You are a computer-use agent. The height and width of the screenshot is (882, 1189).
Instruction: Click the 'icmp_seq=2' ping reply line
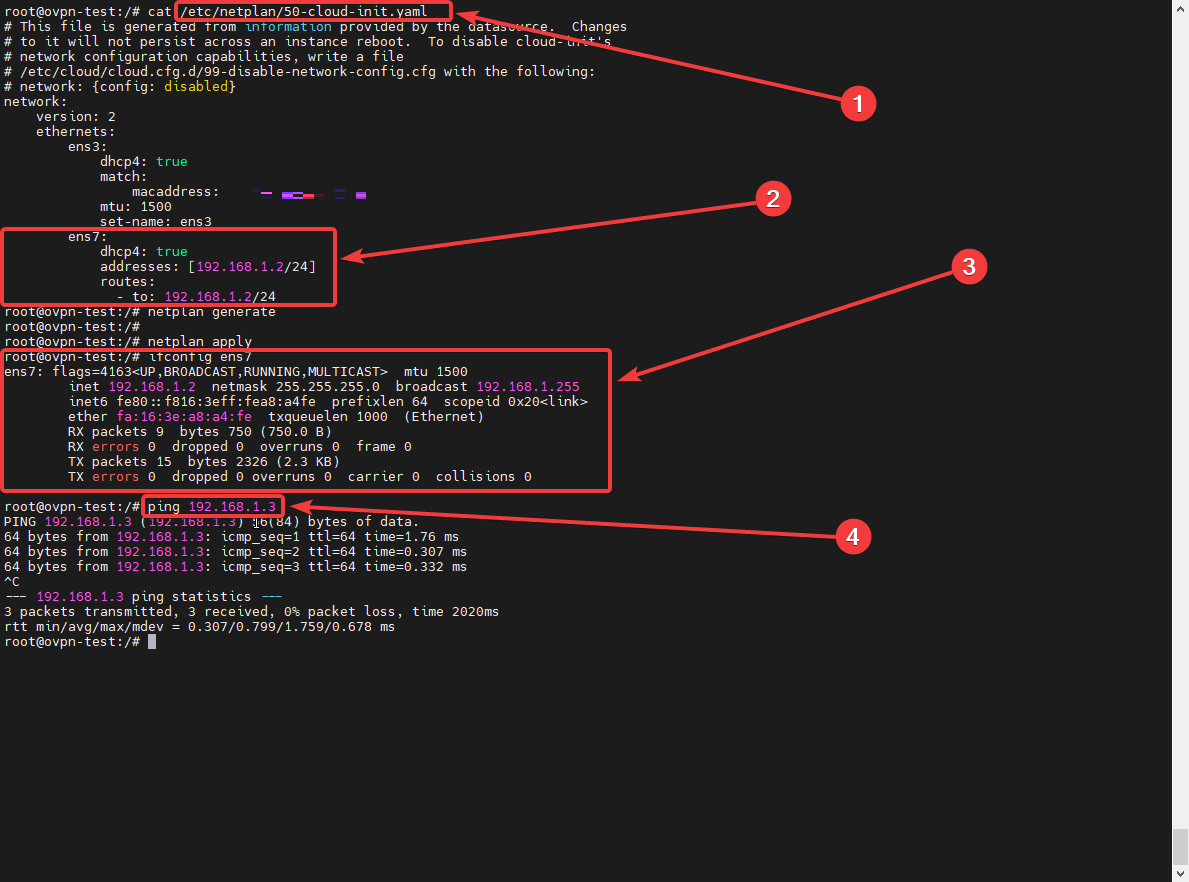pos(235,552)
